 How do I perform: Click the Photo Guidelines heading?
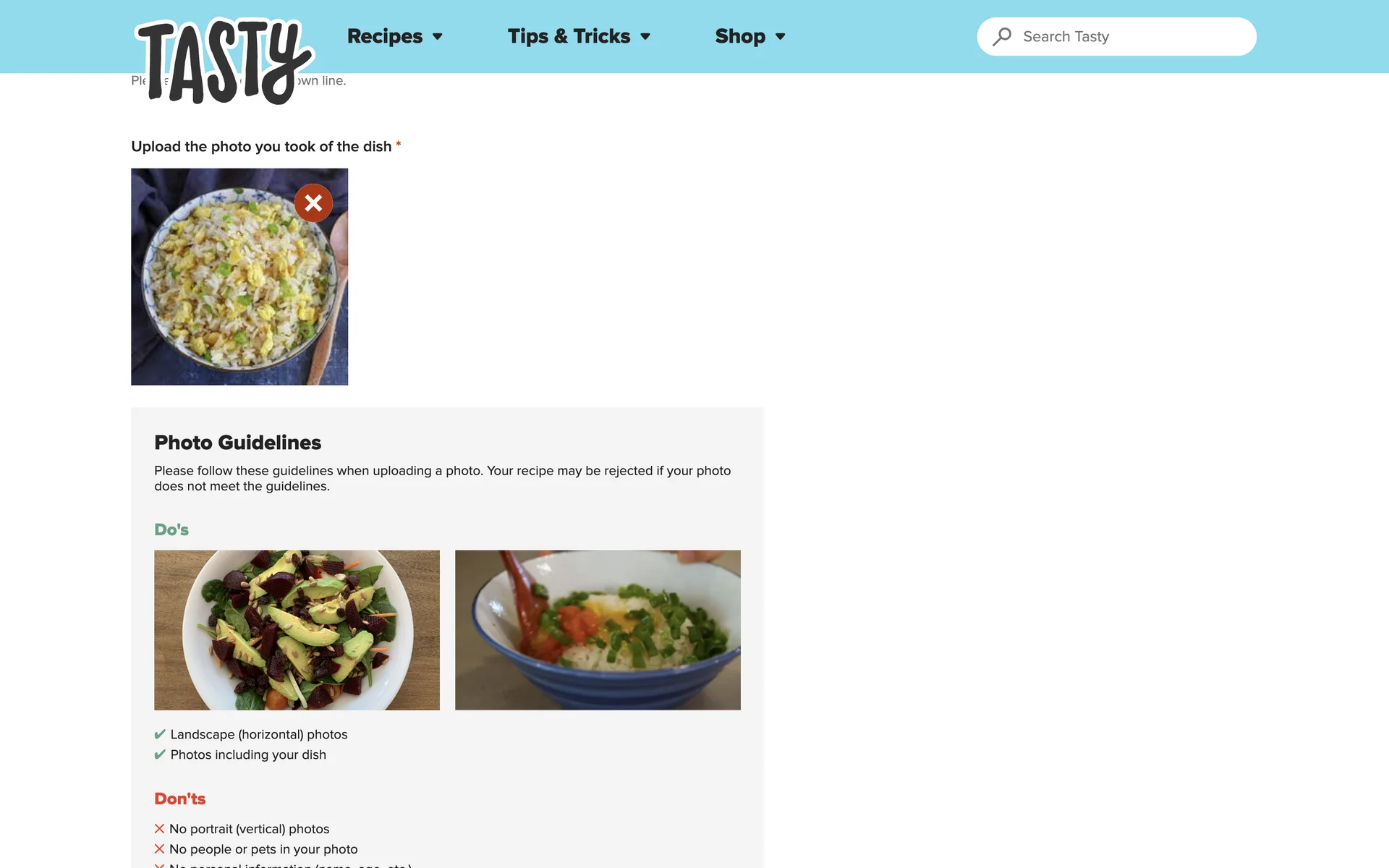coord(237,443)
